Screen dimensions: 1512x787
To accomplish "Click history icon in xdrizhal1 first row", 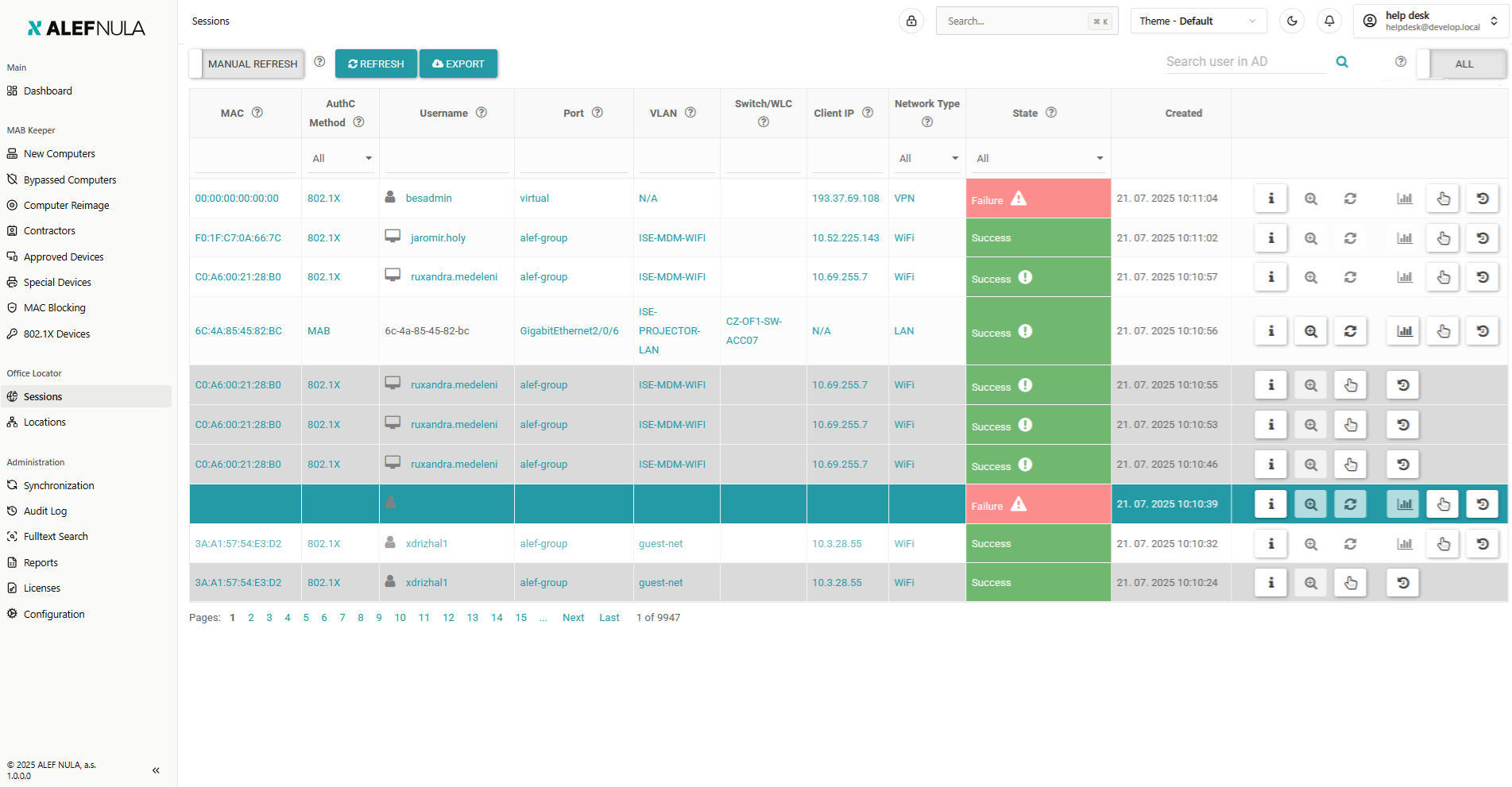I will (1482, 544).
